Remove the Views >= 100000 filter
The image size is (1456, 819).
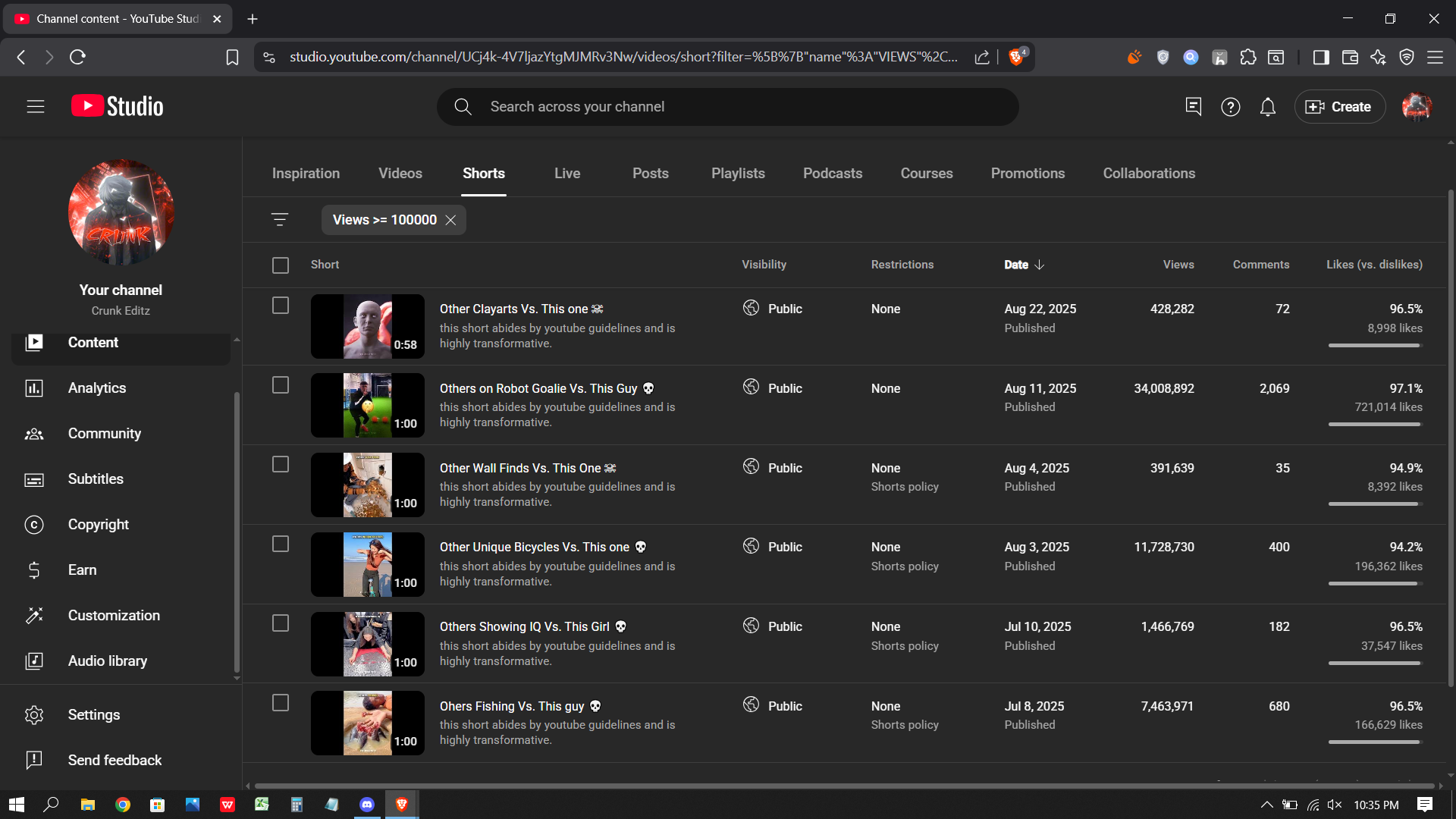point(450,220)
